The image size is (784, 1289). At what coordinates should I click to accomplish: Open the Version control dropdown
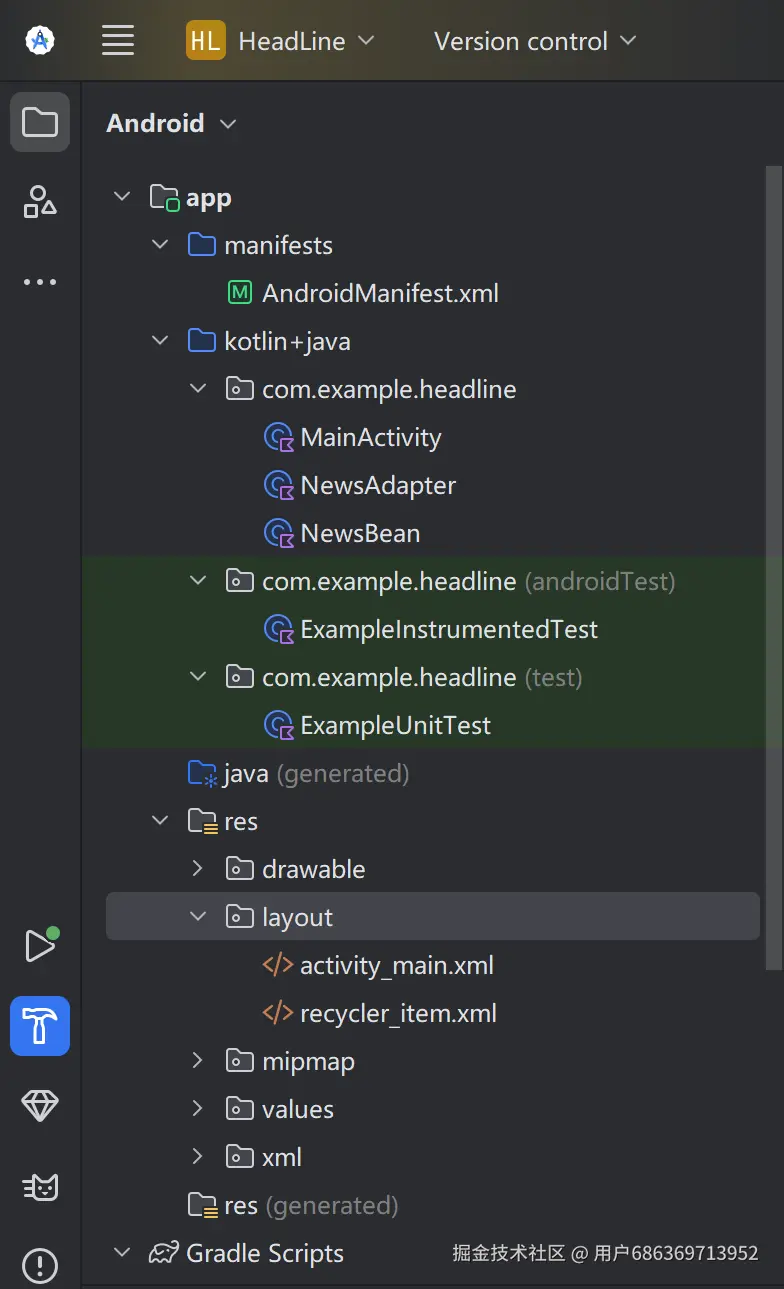[x=535, y=41]
